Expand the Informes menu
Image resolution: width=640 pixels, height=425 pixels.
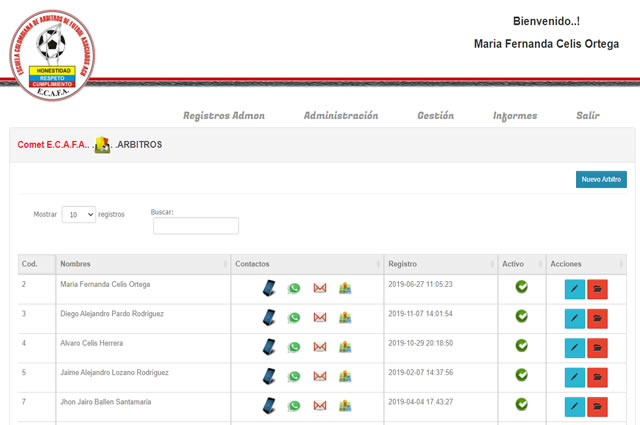(515, 116)
